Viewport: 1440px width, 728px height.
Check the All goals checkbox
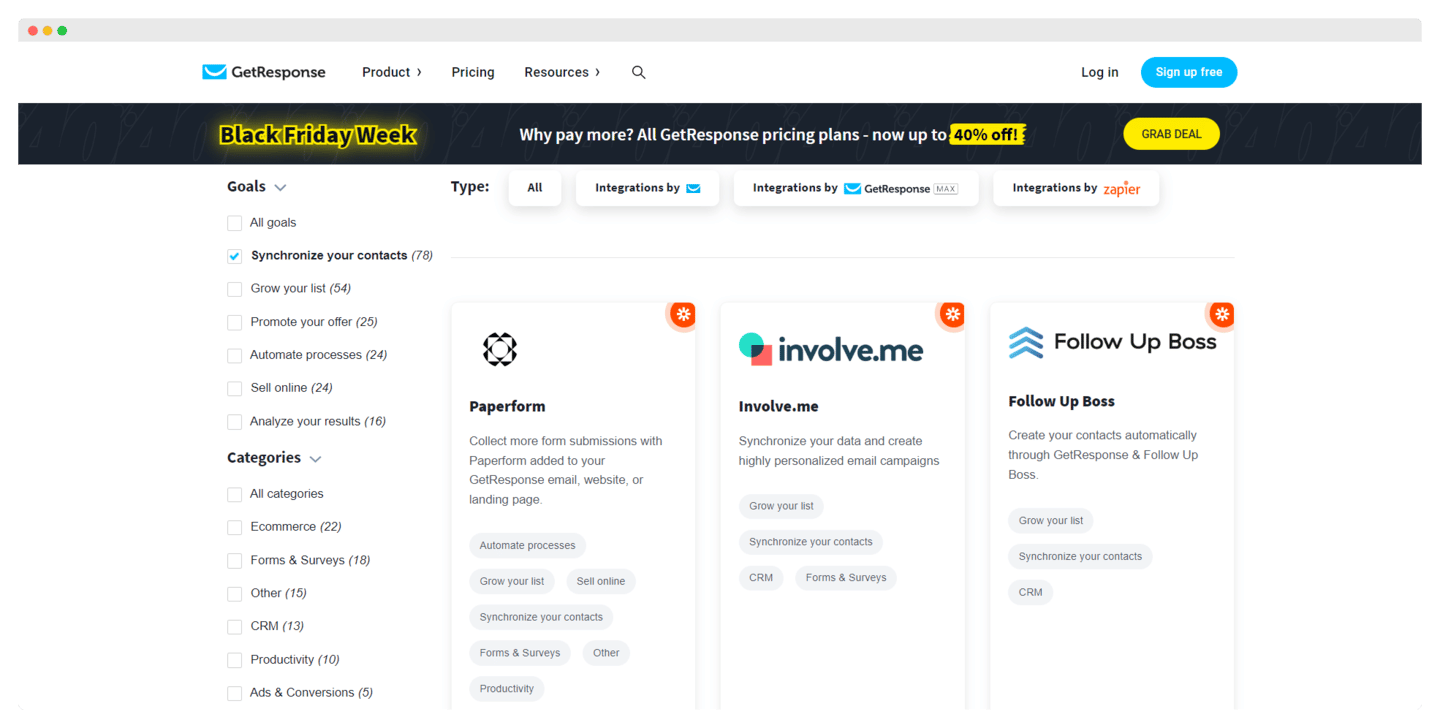[234, 223]
